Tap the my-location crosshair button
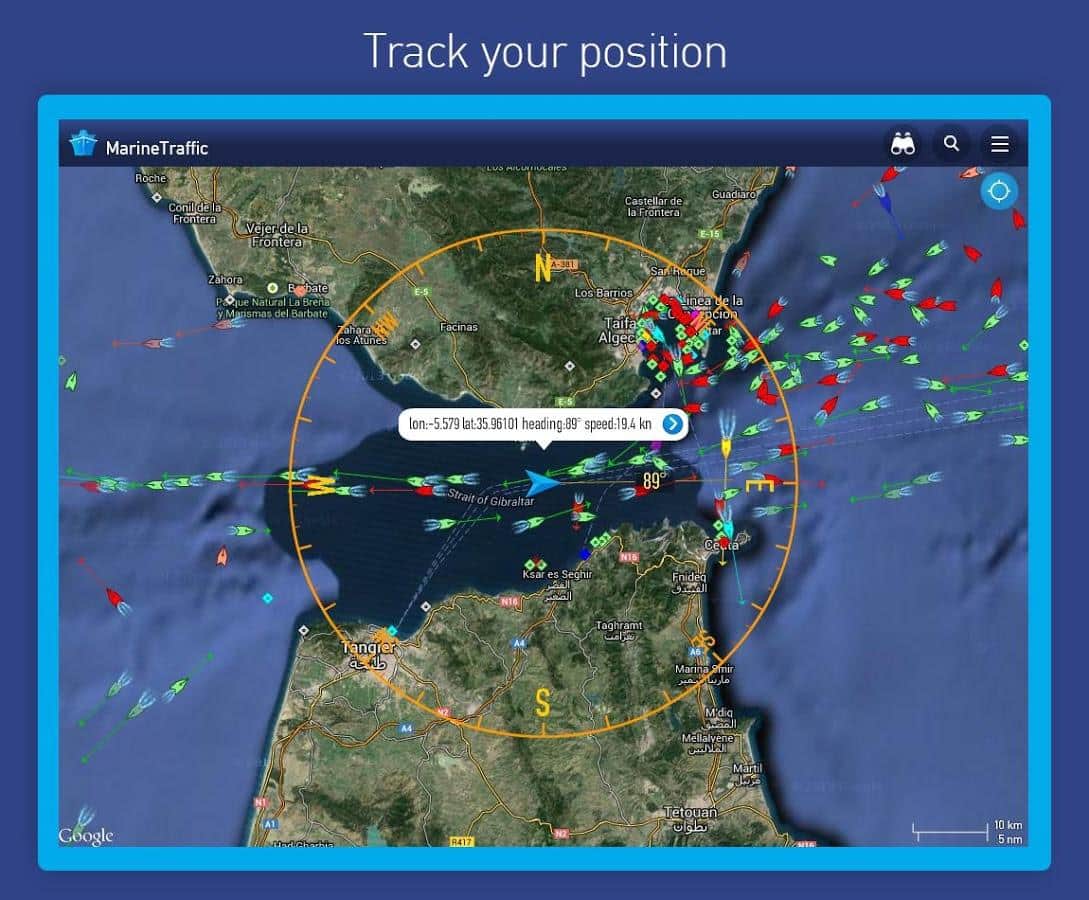The image size is (1089, 900). 998,191
